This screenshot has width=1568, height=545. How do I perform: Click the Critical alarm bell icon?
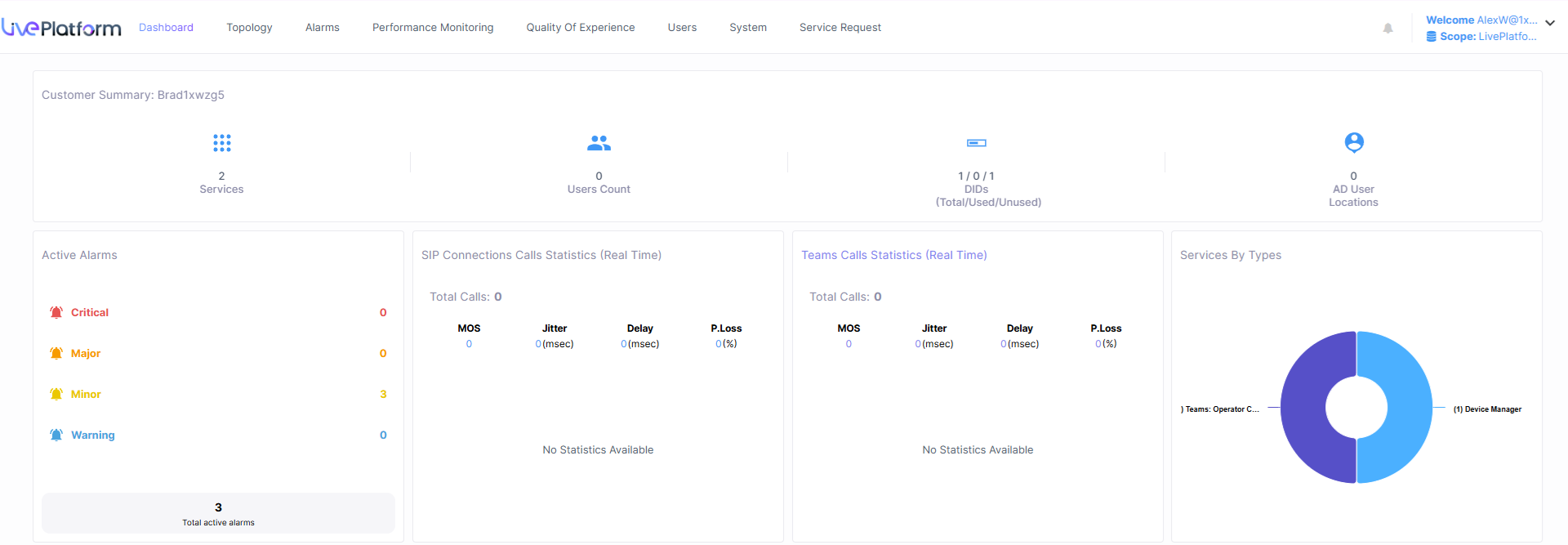tap(56, 312)
